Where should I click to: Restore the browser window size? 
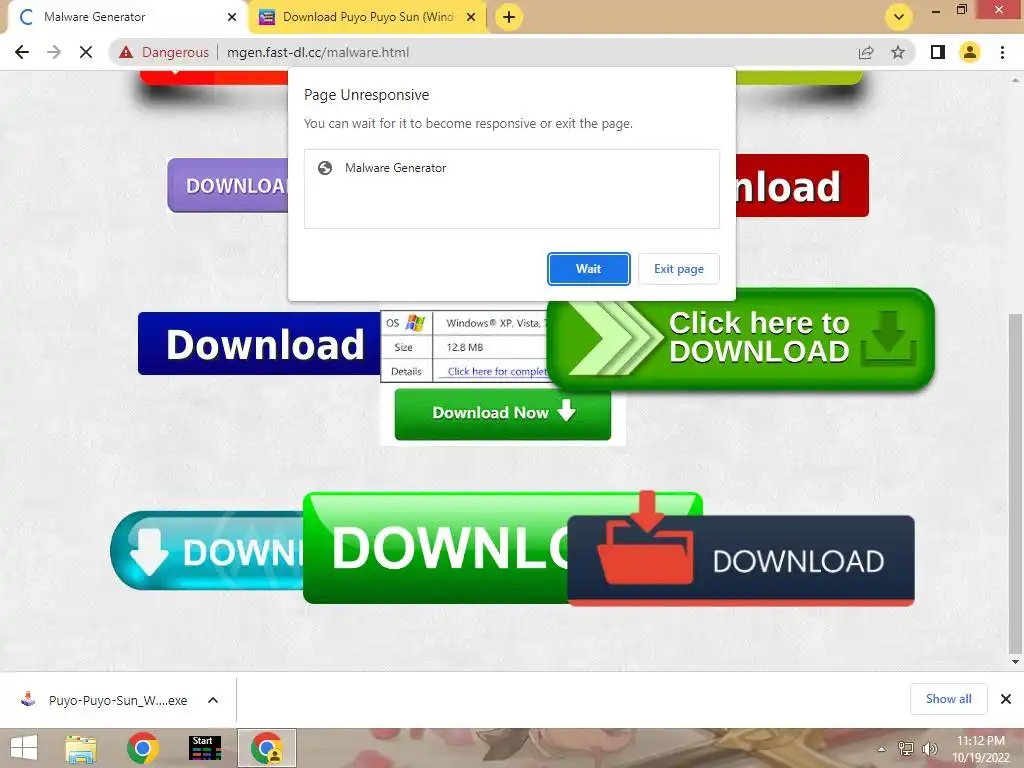click(961, 9)
